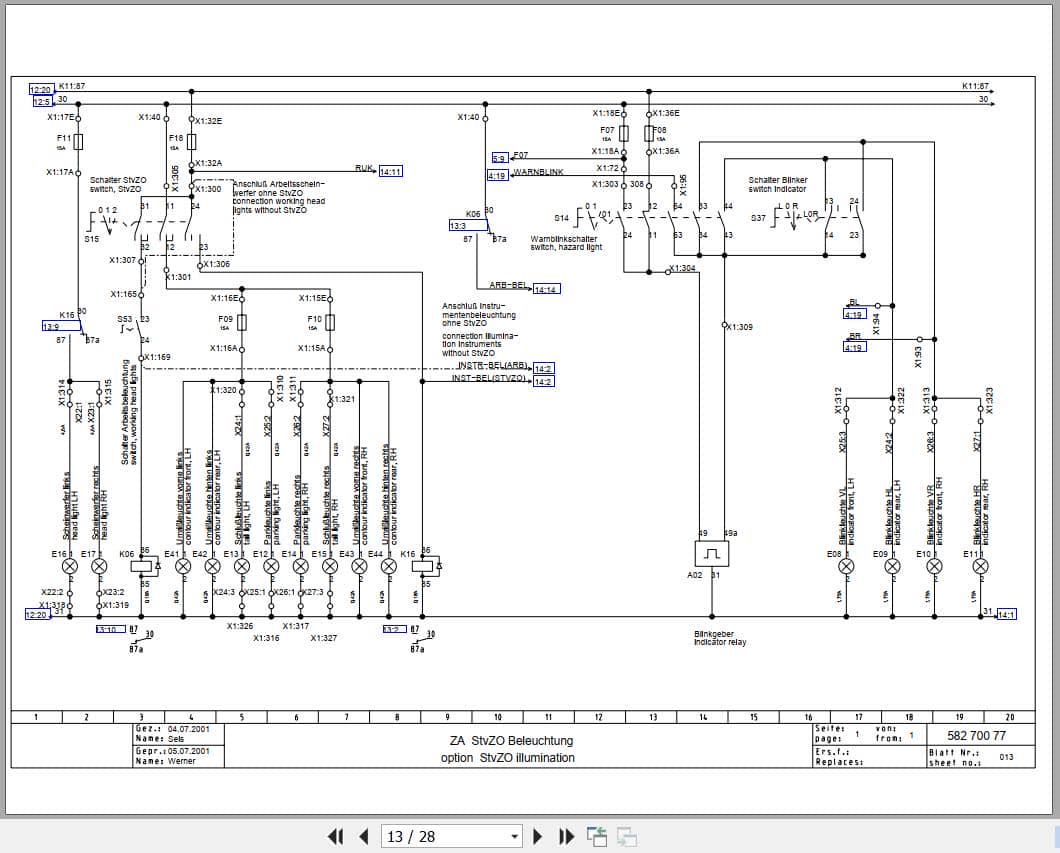
Task: Open the 14:2 link beside INST-BEL(STVZO)
Action: (x=543, y=382)
